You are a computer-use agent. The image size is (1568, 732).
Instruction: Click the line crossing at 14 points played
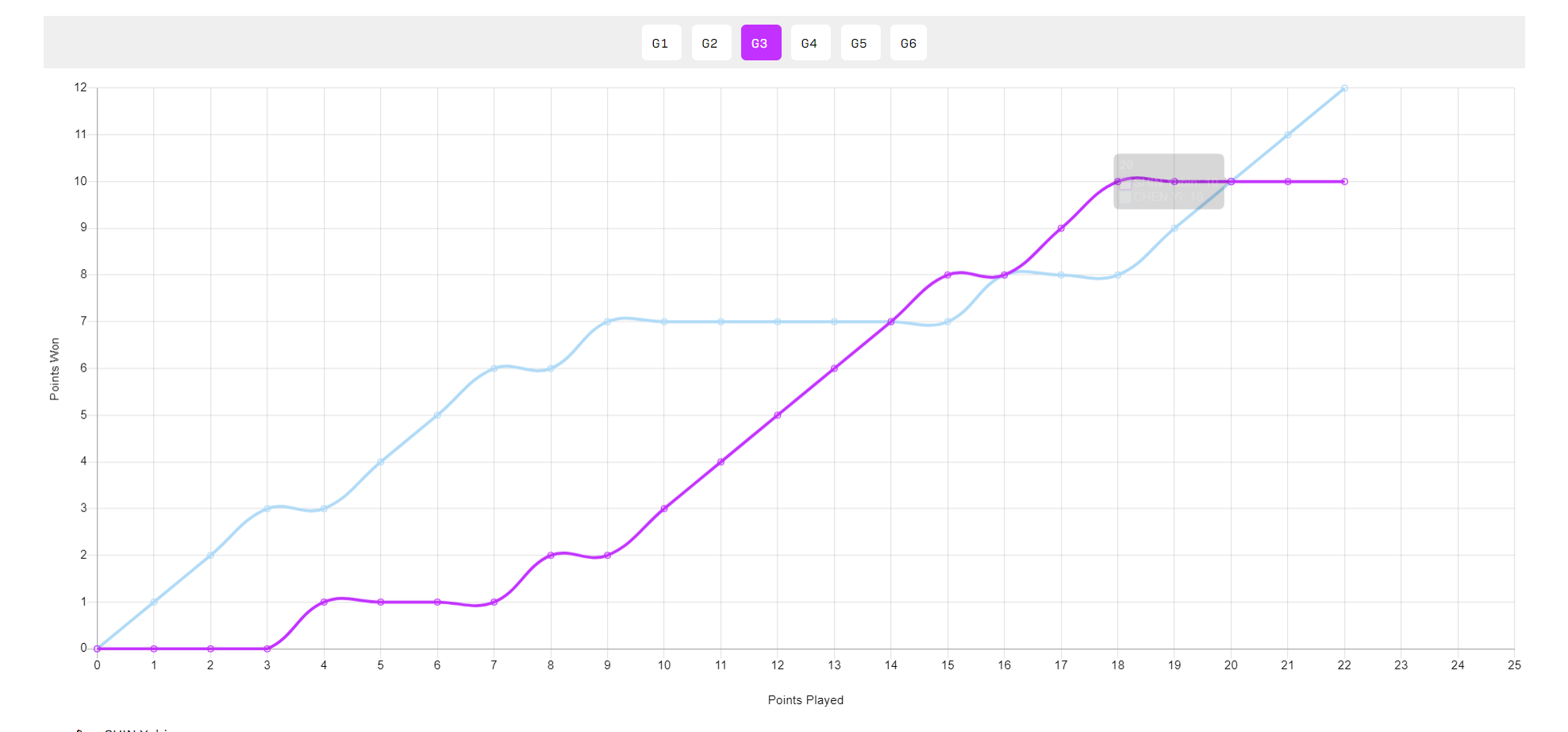tap(891, 322)
